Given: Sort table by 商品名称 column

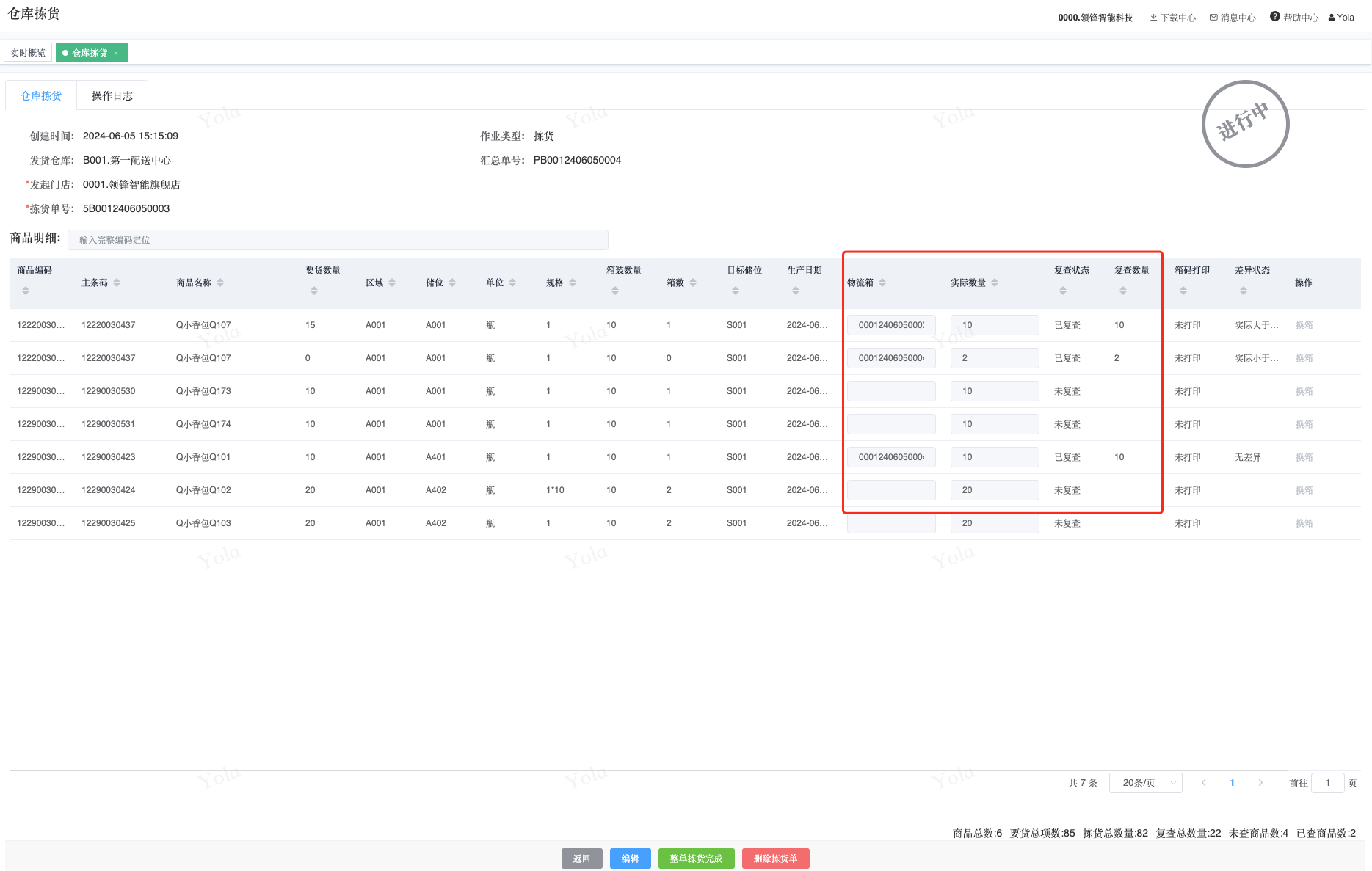Looking at the screenshot, I should coord(220,283).
